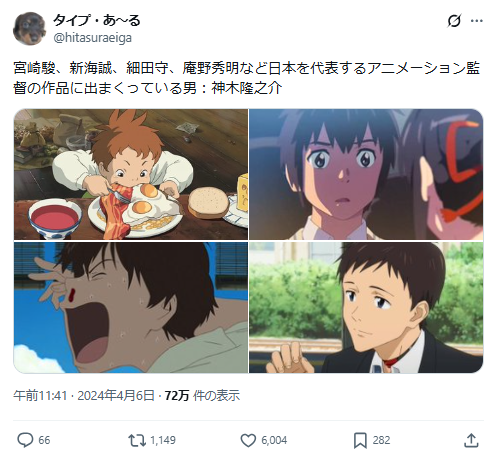497x454 pixels.
Task: Click the repost arrows icon
Action: click(137, 440)
